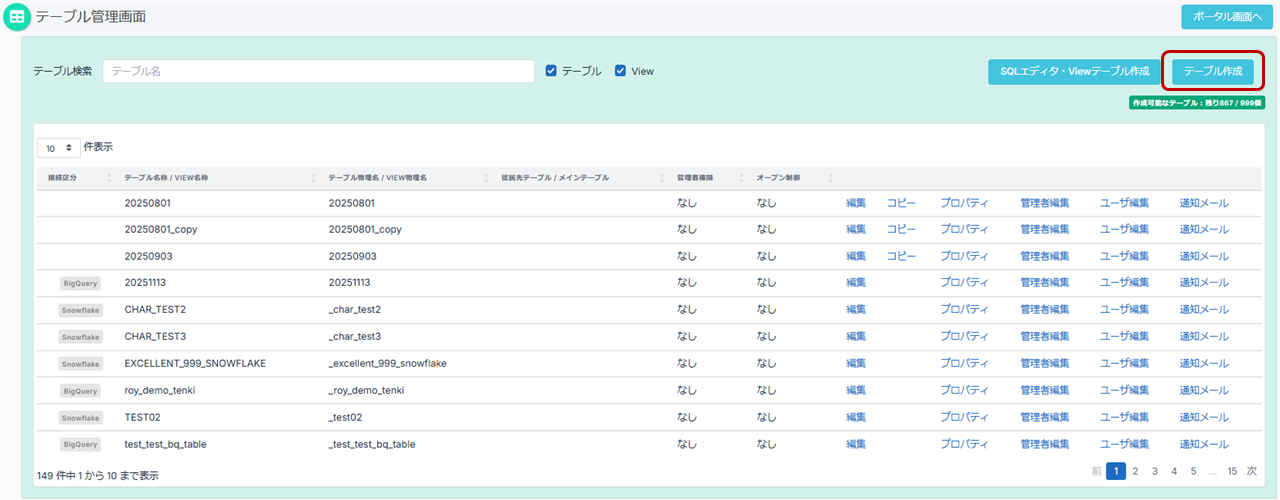Open プロパティ for the 20250801_copy table
The width and height of the screenshot is (1280, 500).
coord(964,229)
